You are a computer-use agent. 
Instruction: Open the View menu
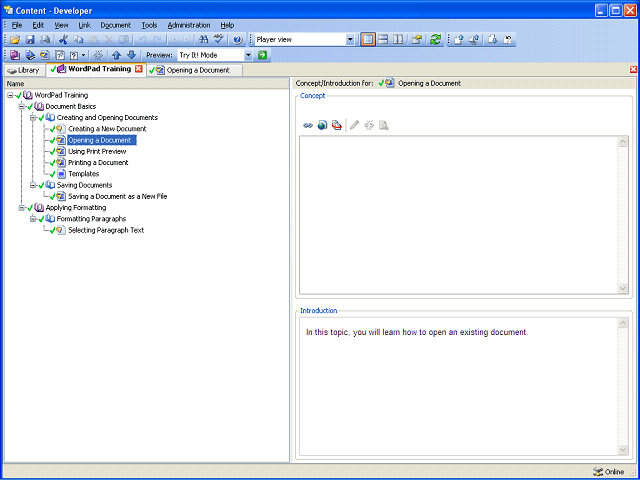(x=61, y=25)
